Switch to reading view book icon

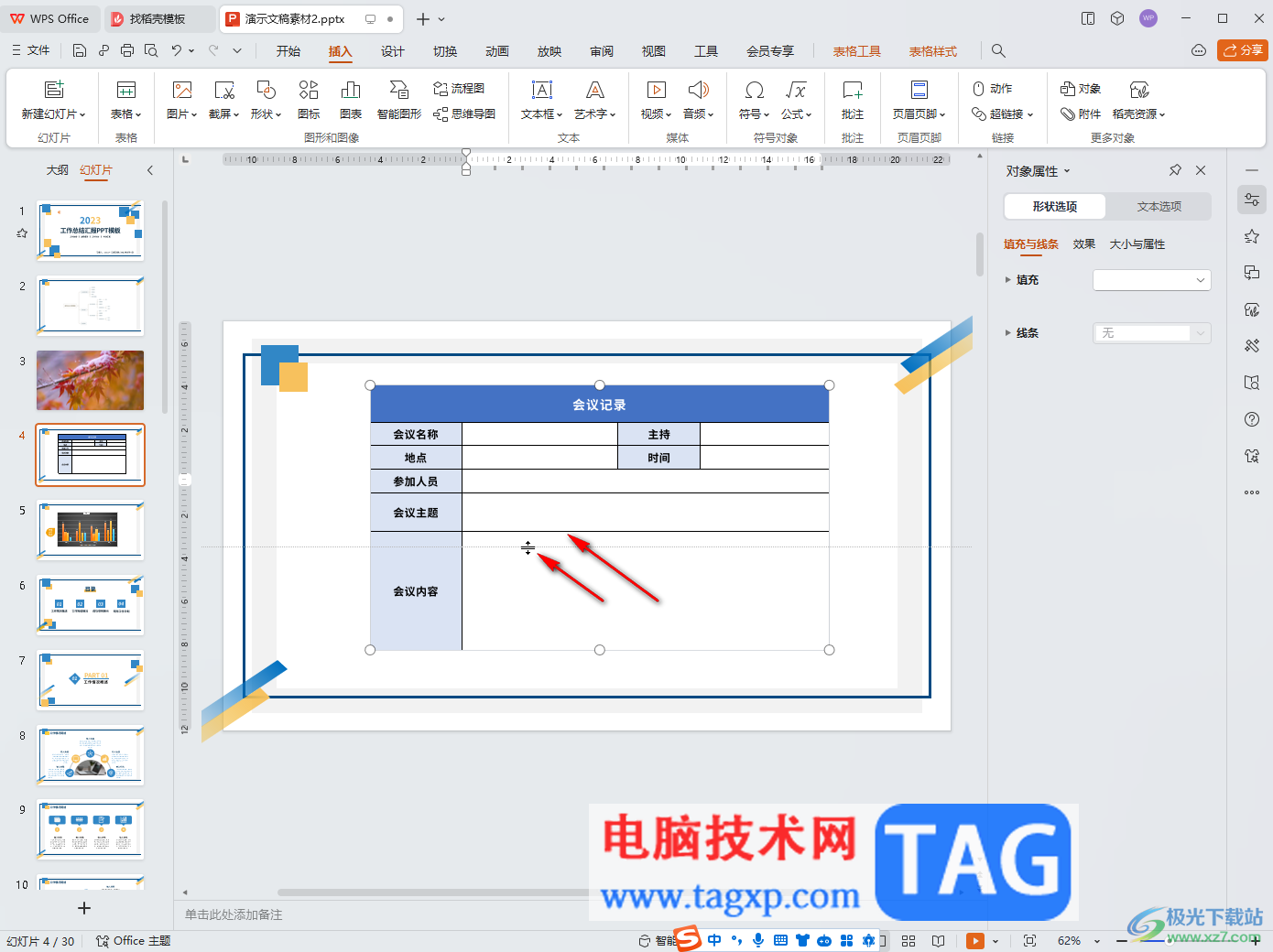(939, 941)
